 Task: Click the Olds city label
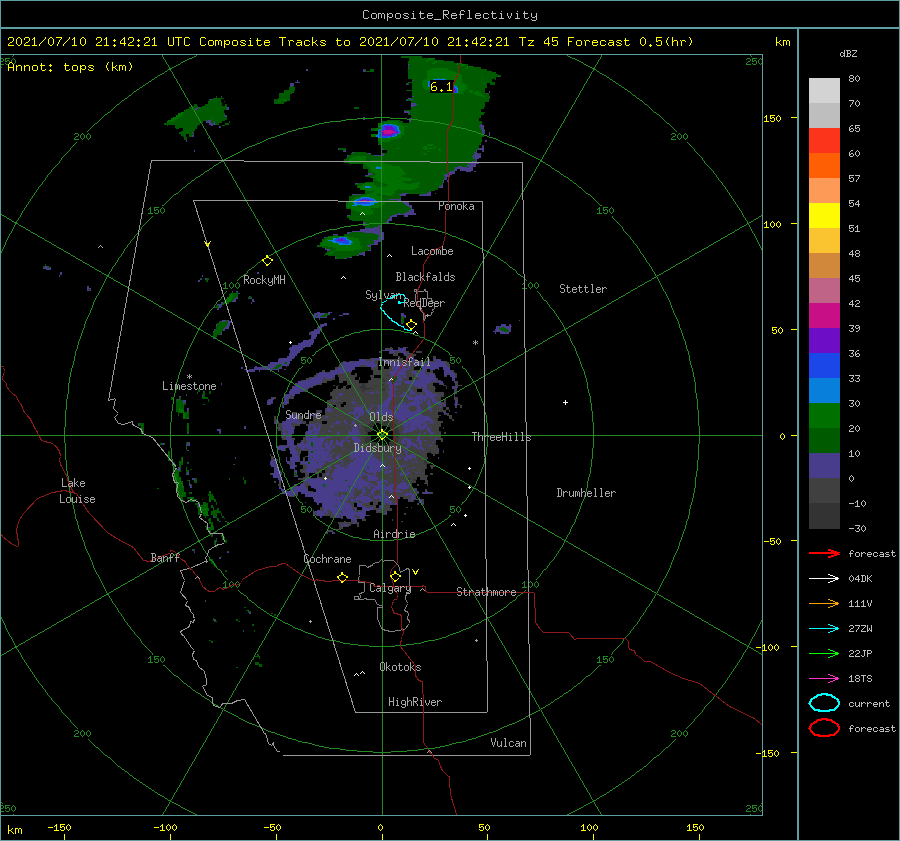381,417
